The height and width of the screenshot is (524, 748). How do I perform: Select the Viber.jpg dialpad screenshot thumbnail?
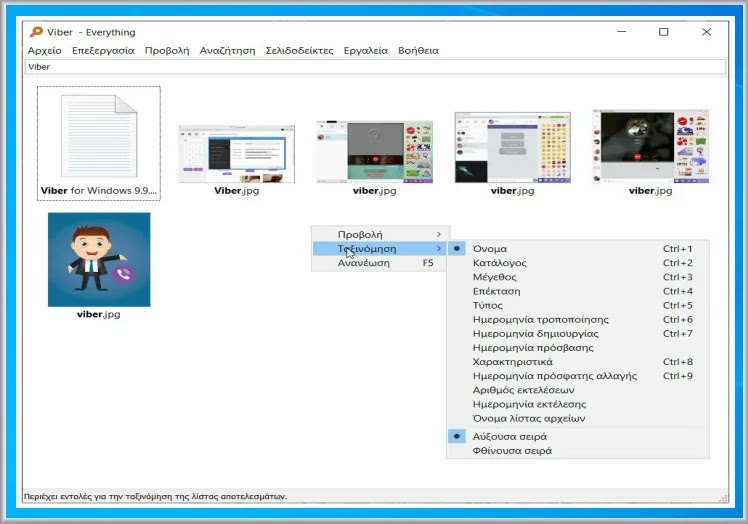237,154
